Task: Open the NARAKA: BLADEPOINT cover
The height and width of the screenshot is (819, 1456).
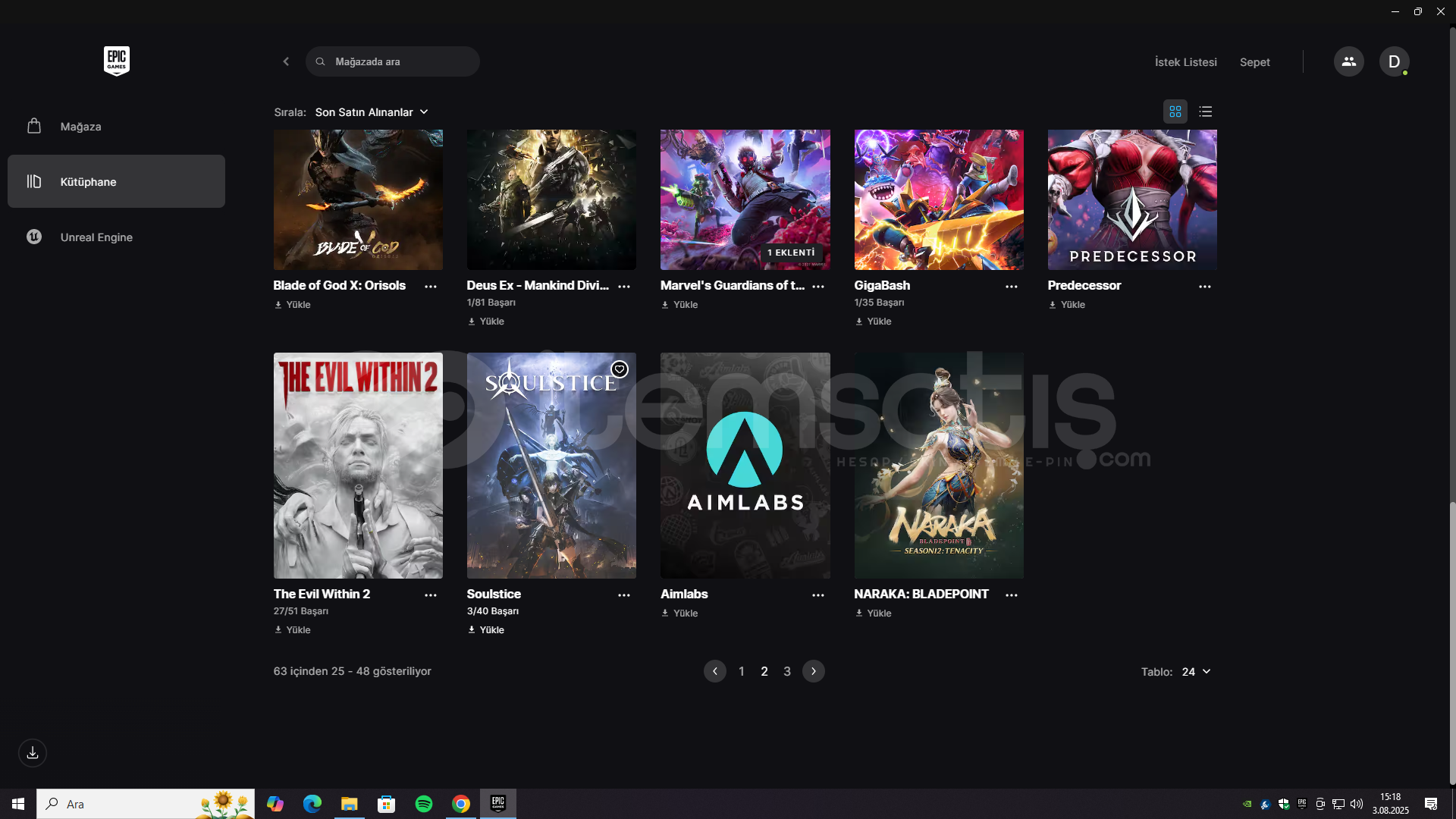Action: click(939, 466)
